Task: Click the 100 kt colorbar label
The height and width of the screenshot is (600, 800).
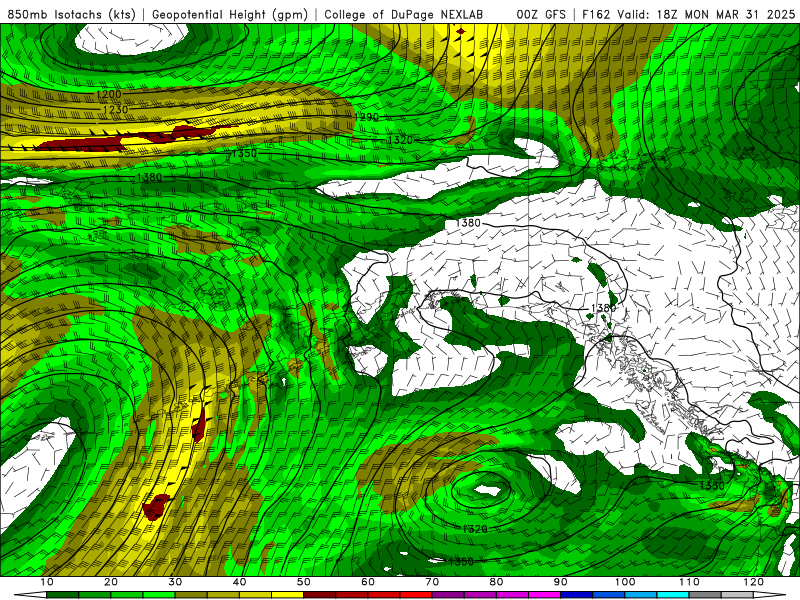Action: (x=624, y=582)
